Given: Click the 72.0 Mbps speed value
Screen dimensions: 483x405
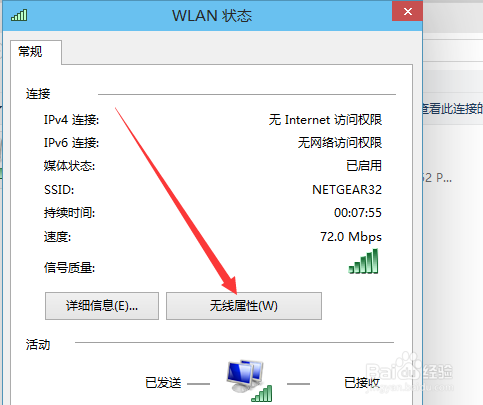Looking at the screenshot, I should pos(351,237).
